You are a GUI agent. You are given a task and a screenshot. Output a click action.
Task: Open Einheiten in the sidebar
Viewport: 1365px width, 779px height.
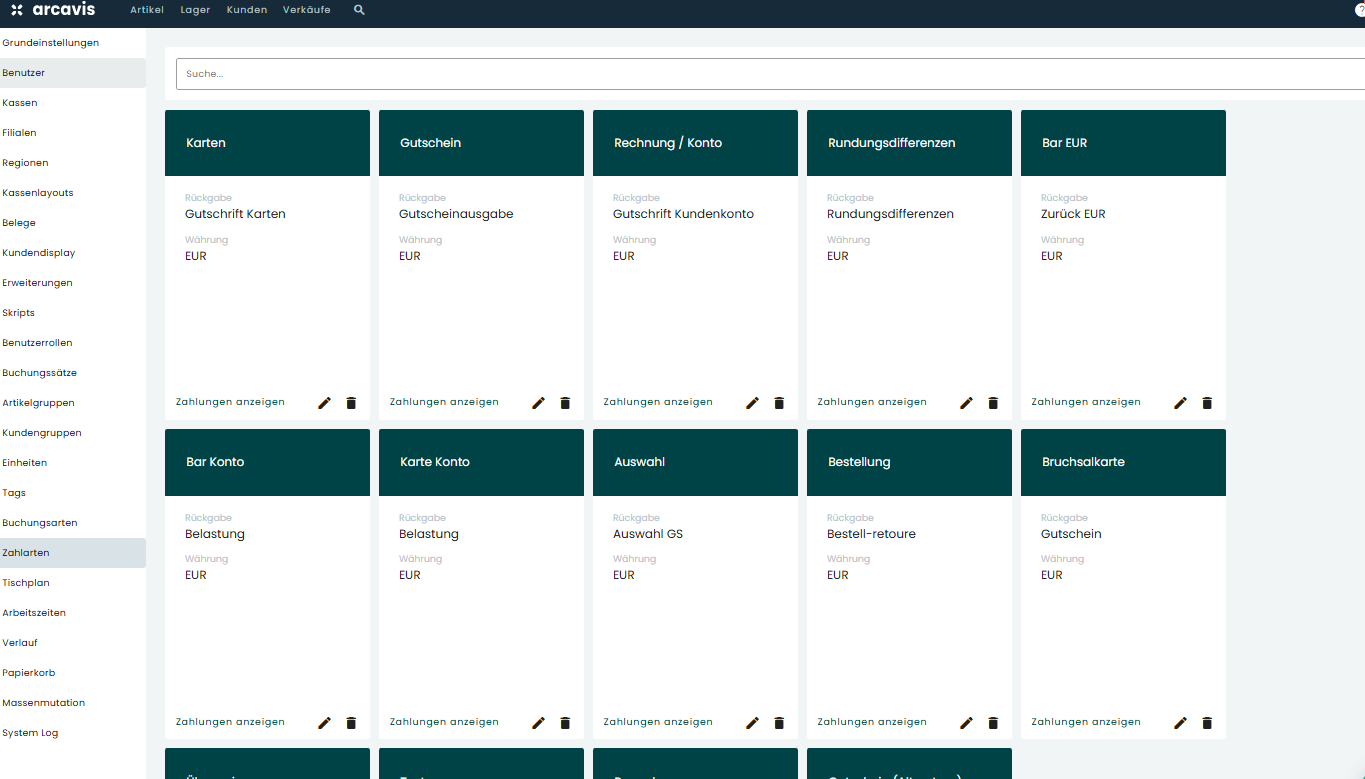(73, 463)
